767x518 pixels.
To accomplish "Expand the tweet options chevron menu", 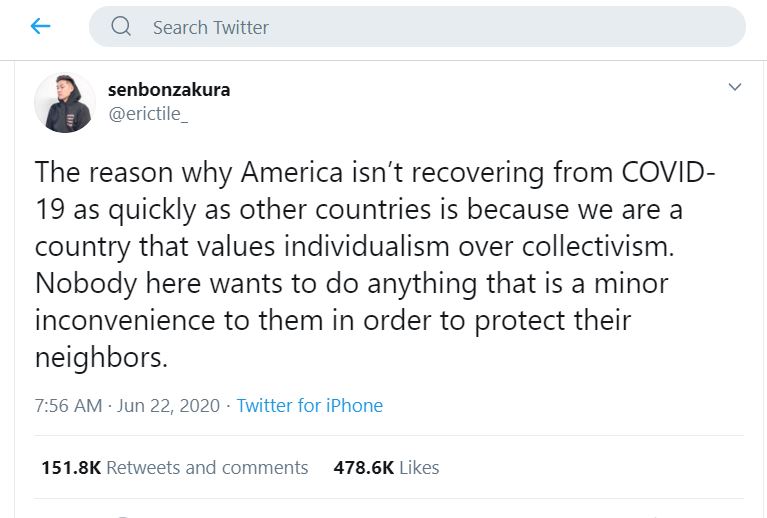I will (x=735, y=88).
